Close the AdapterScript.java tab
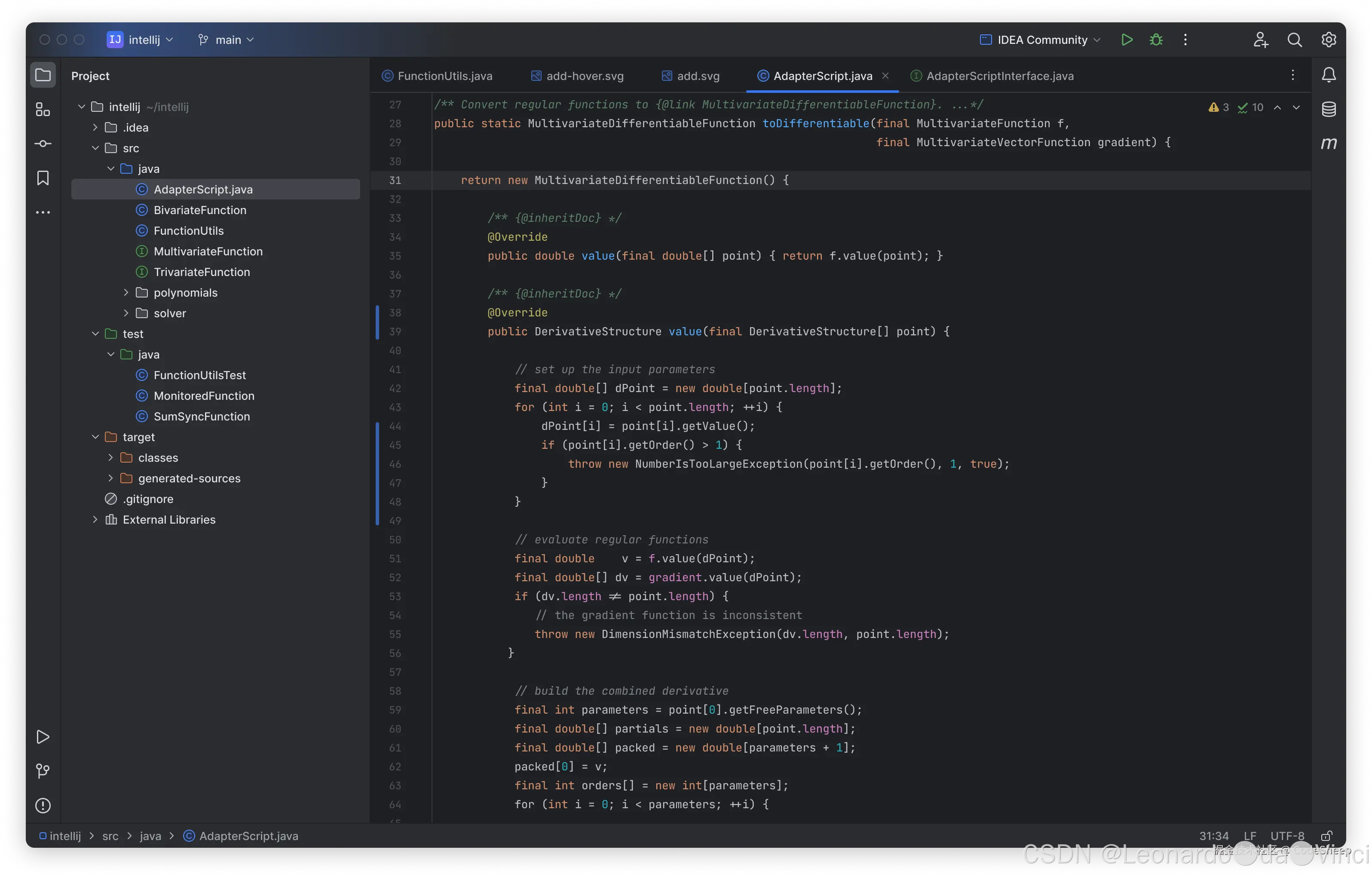Image resolution: width=1372 pixels, height=877 pixels. pyautogui.click(x=885, y=75)
